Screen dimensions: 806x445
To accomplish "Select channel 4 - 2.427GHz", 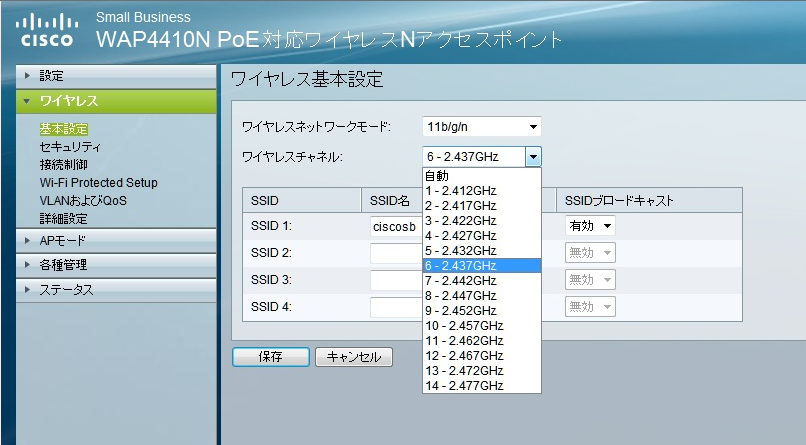I will click(482, 235).
